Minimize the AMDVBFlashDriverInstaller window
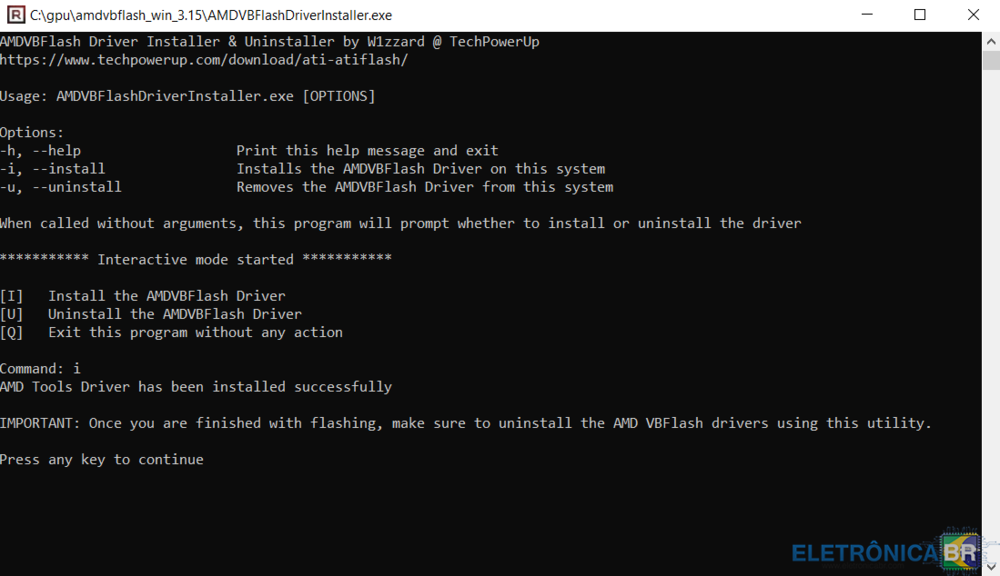The image size is (1000, 576). 863,15
